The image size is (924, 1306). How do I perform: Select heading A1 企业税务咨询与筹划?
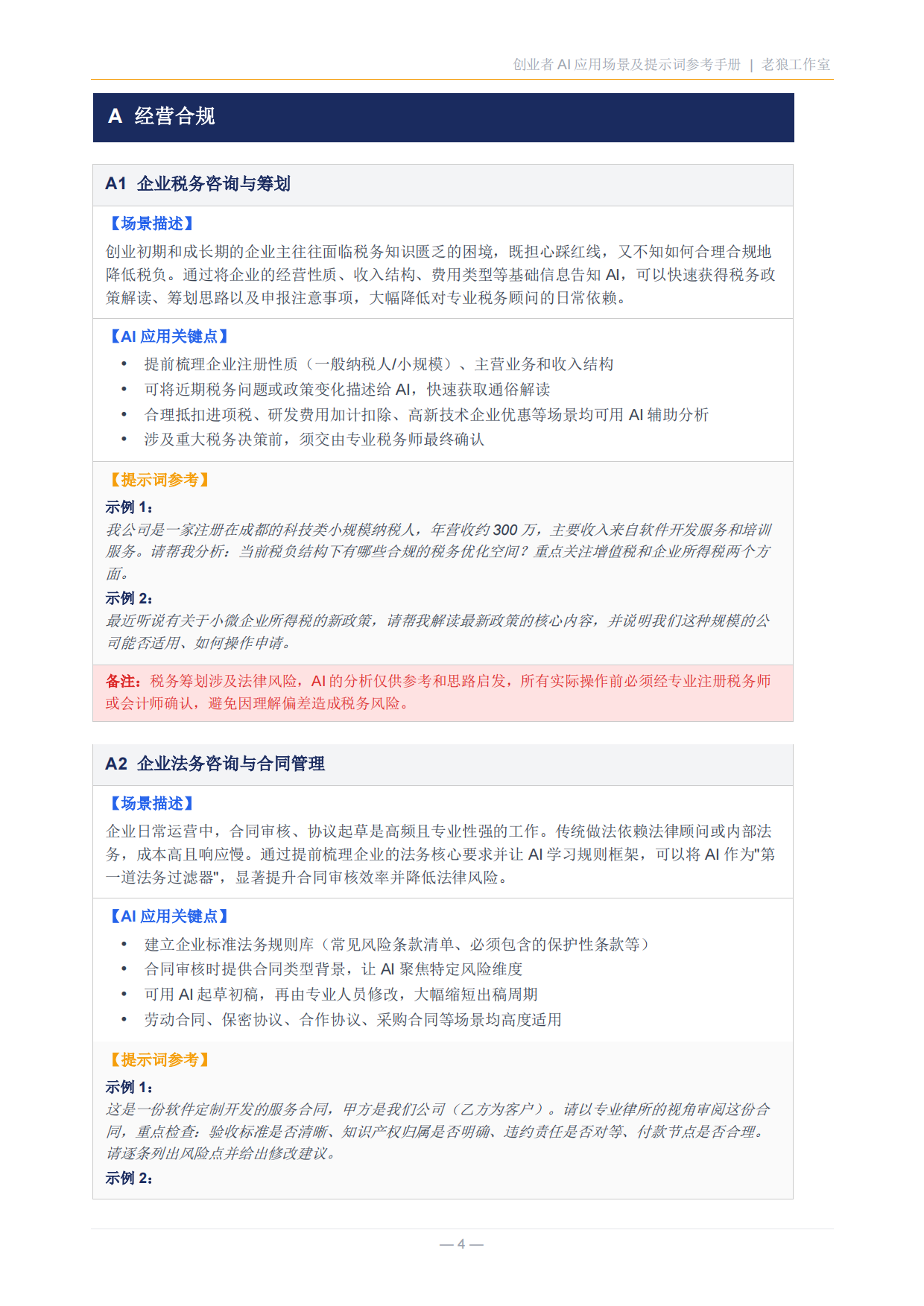pos(197,184)
